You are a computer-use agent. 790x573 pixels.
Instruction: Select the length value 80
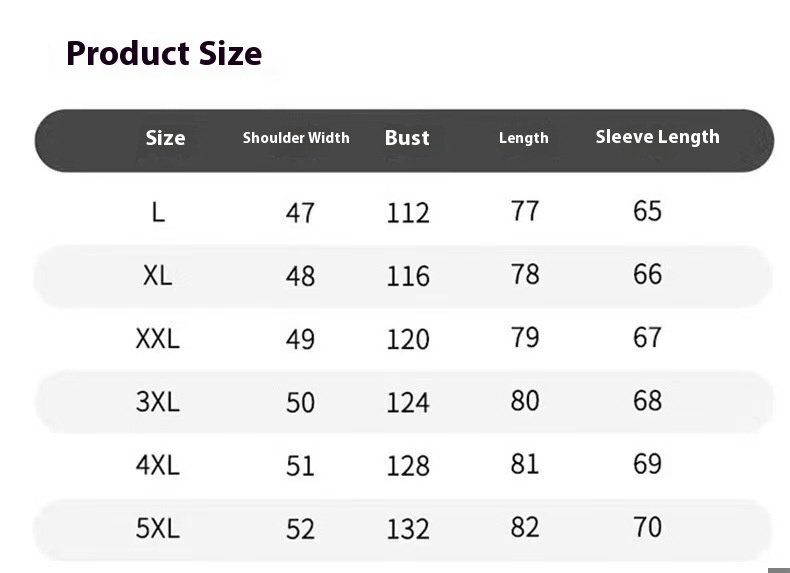(525, 401)
